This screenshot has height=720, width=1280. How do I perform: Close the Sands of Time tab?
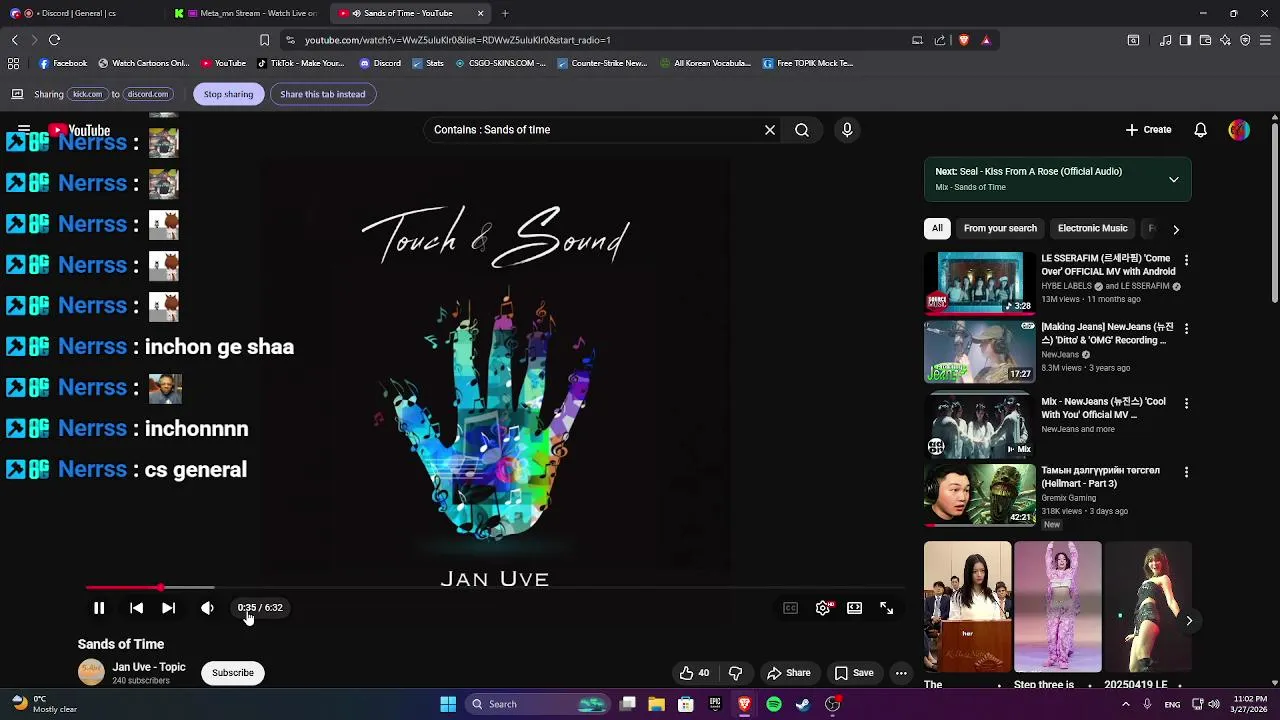point(480,13)
